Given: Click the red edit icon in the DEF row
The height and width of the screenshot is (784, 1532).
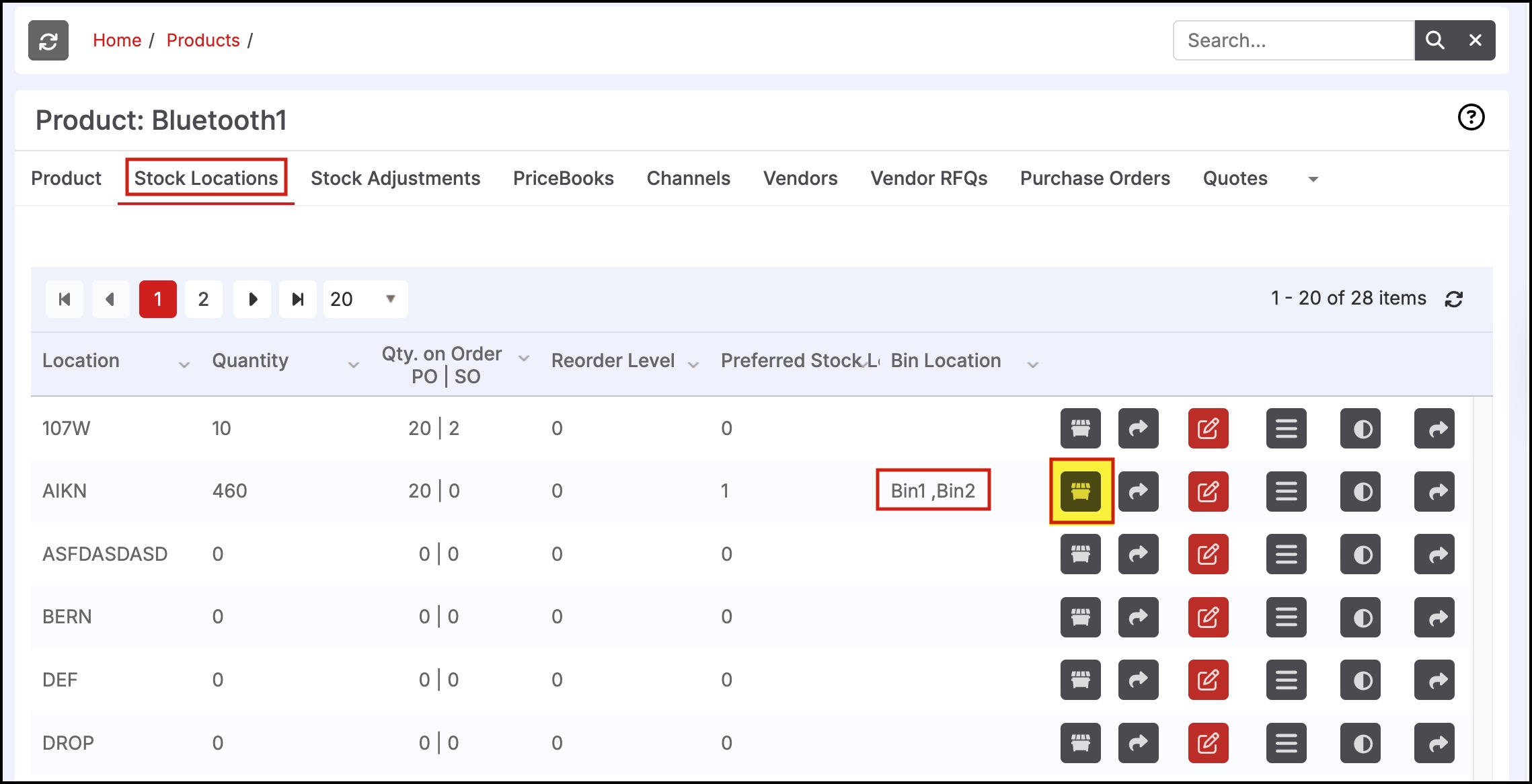Looking at the screenshot, I should tap(1209, 680).
